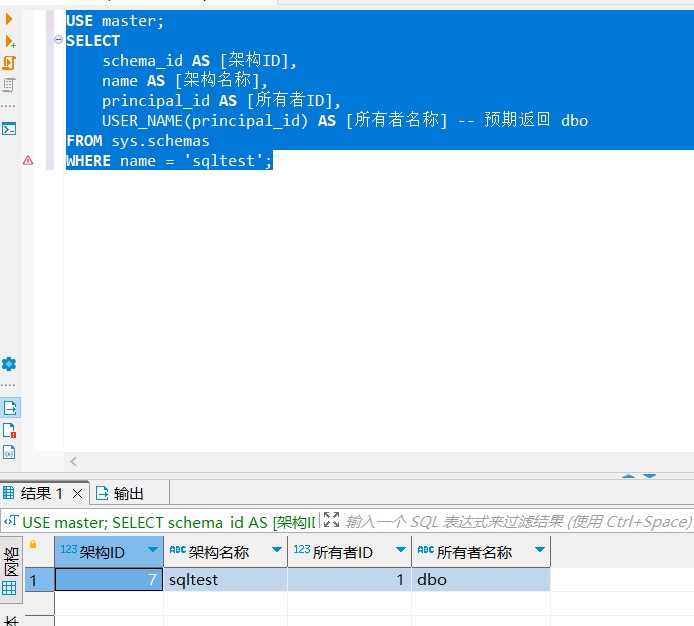This screenshot has height=626, width=694.
Task: Open the explain execution plan icon
Action: [9, 85]
